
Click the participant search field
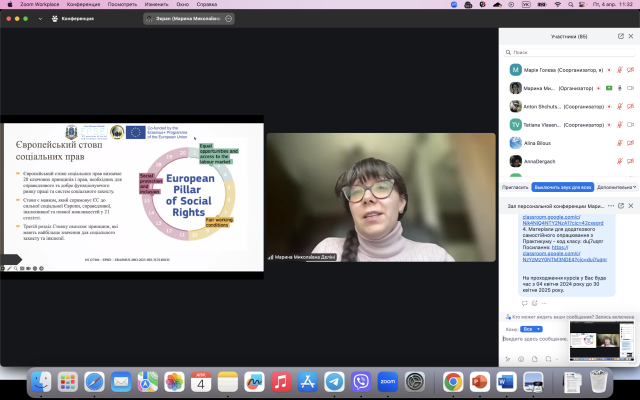[x=570, y=52]
